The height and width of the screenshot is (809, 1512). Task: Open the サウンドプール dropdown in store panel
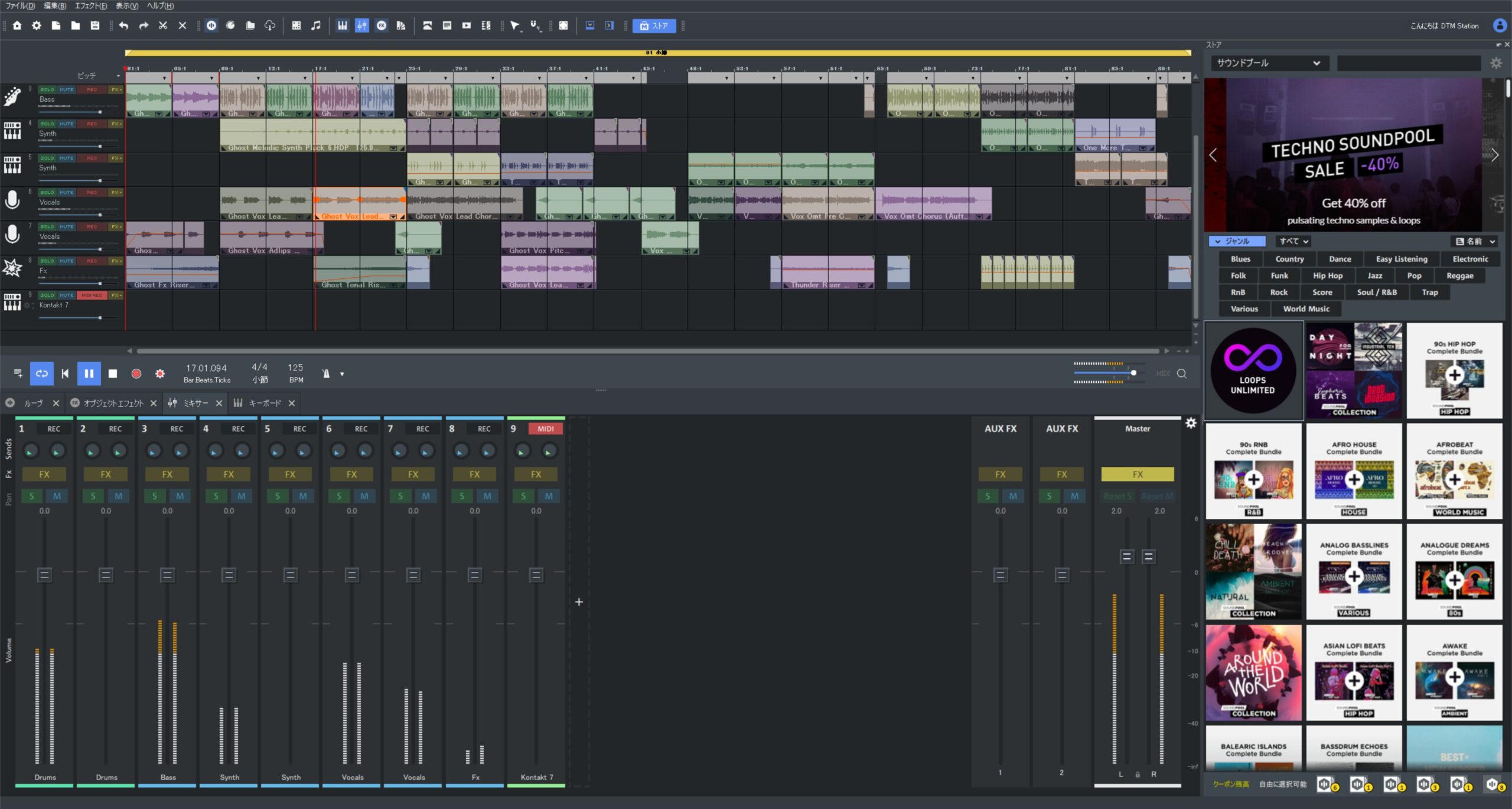(x=1269, y=63)
